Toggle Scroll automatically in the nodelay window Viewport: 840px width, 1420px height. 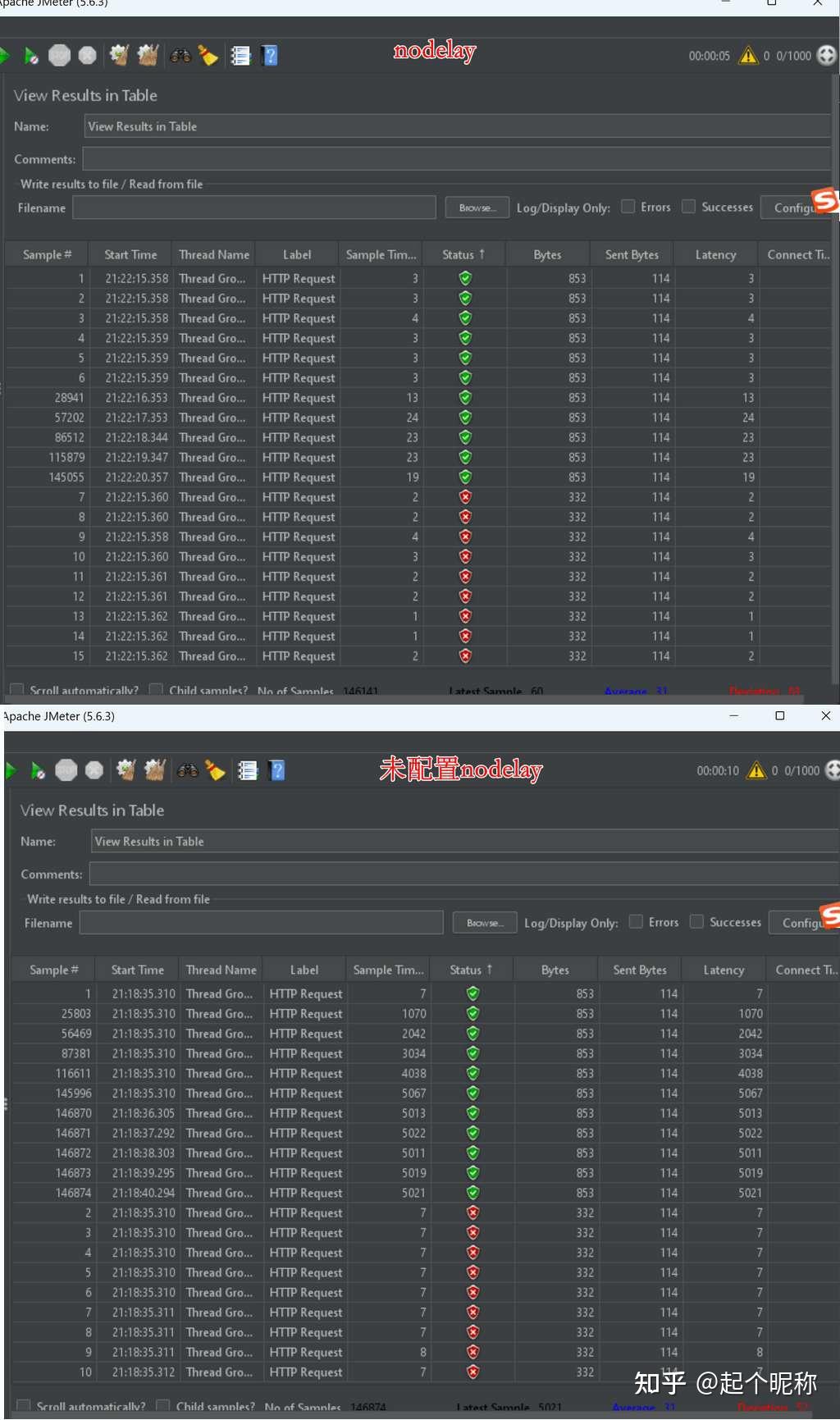tap(16, 690)
